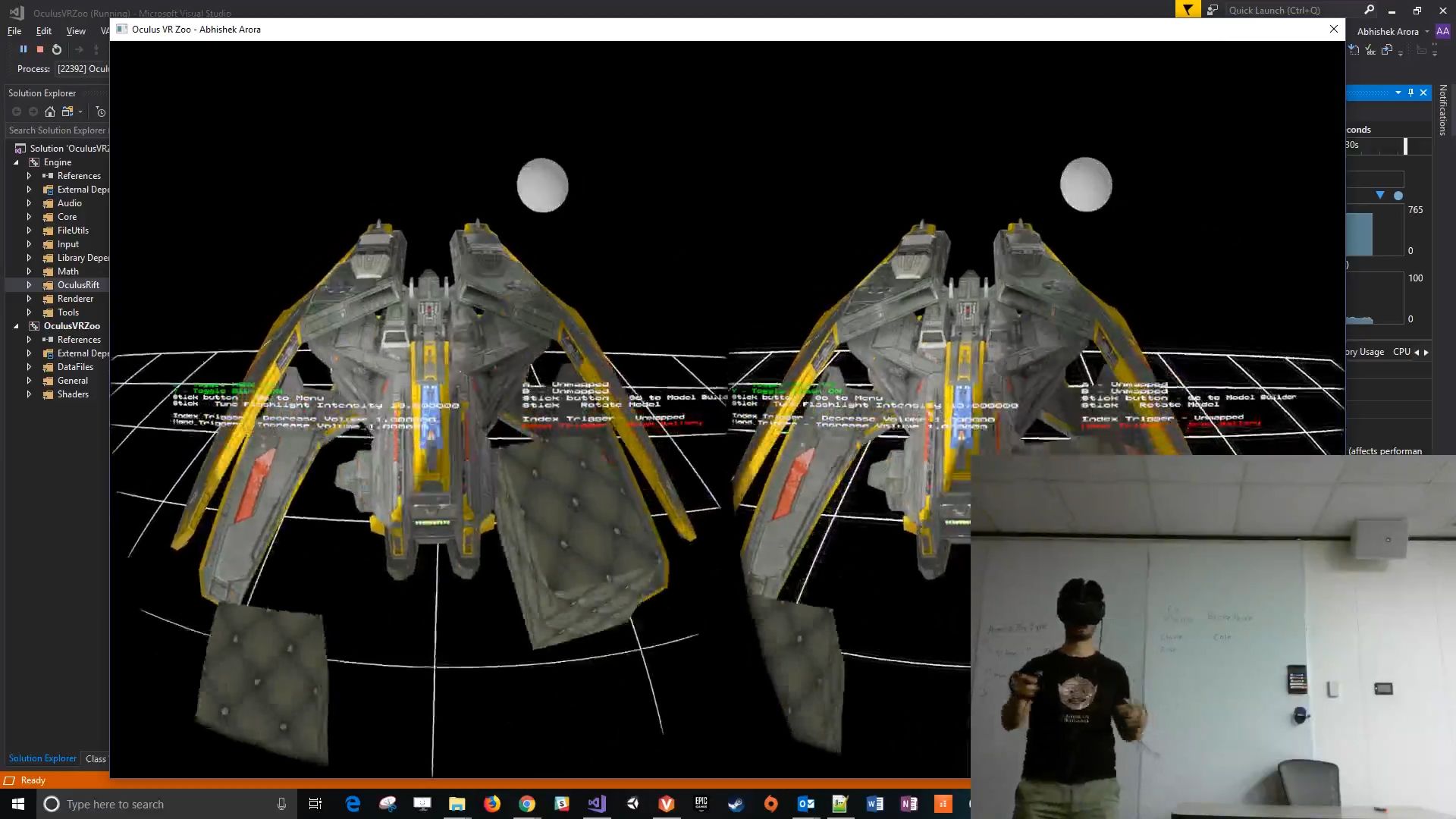Expand the OculusRift folder
Image resolution: width=1456 pixels, height=819 pixels.
click(29, 285)
